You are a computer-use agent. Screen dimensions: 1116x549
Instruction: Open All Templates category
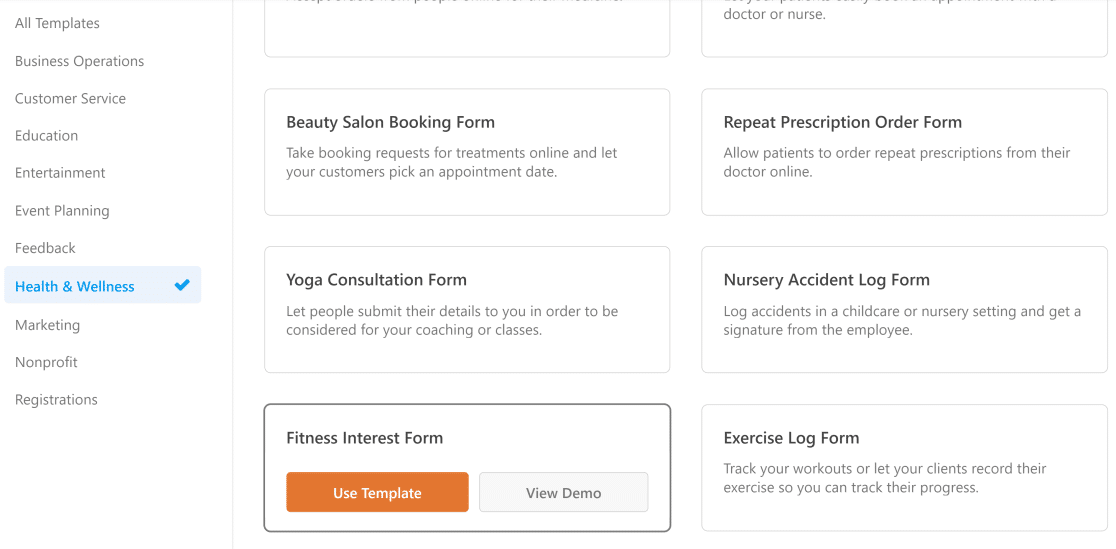click(x=57, y=23)
